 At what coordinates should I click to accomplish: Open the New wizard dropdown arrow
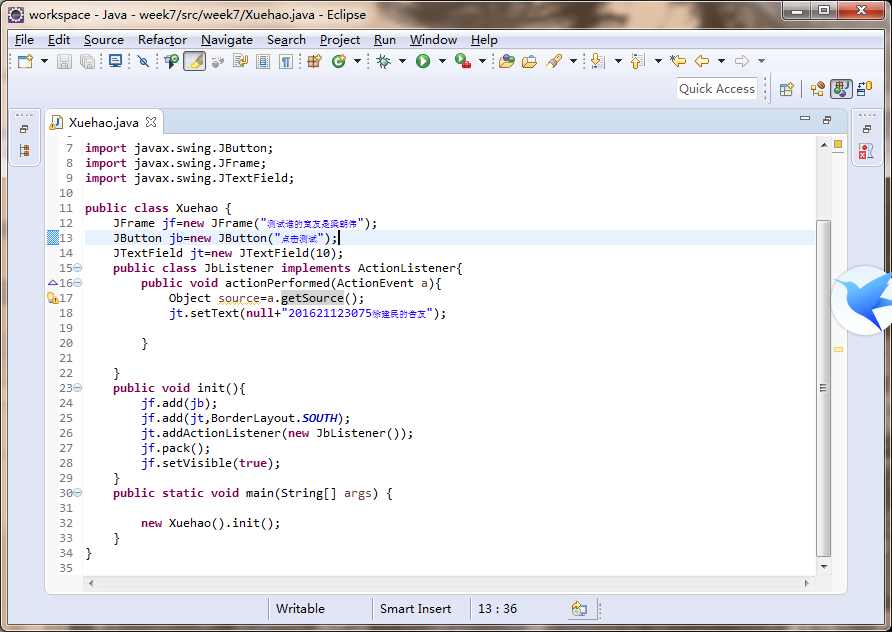coord(44,61)
